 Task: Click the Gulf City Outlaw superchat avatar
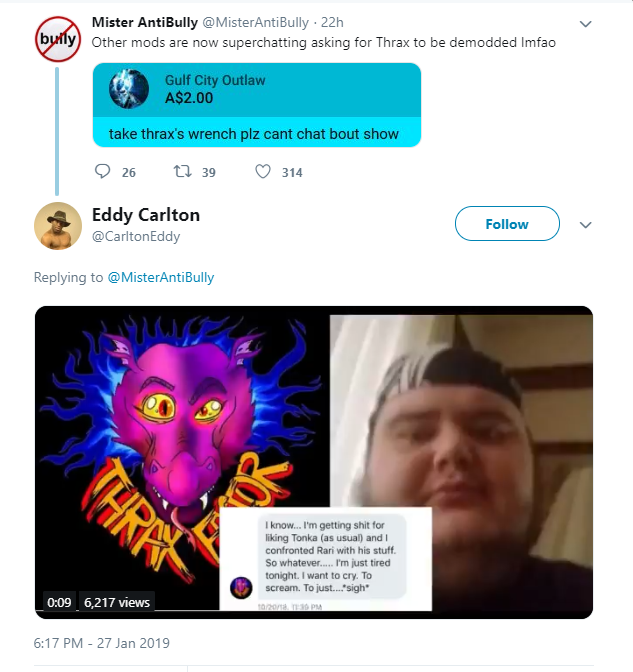[x=129, y=89]
